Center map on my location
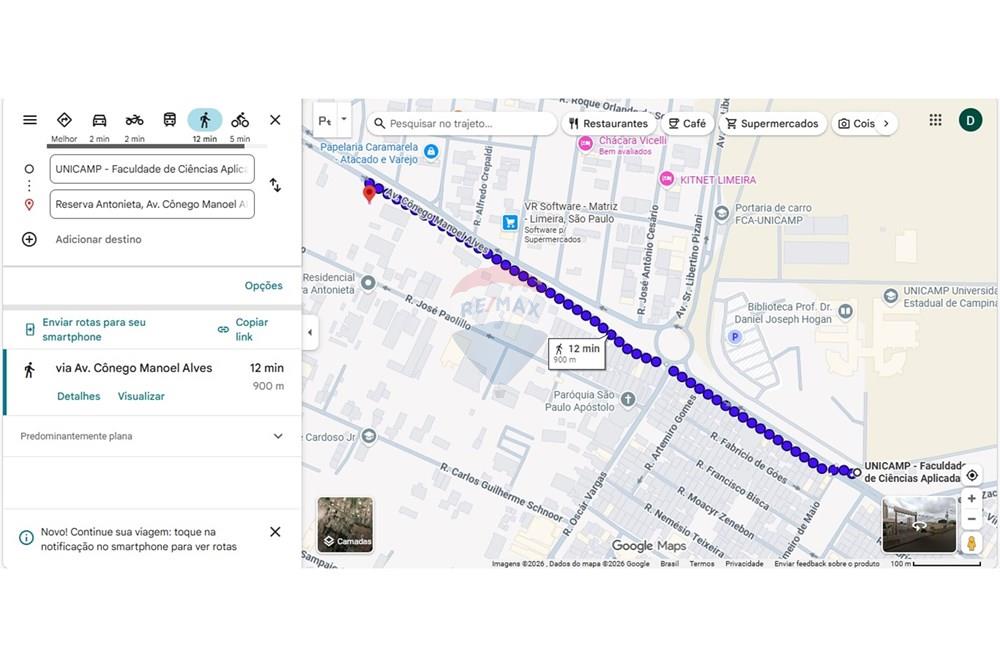The image size is (1000, 667). (972, 476)
